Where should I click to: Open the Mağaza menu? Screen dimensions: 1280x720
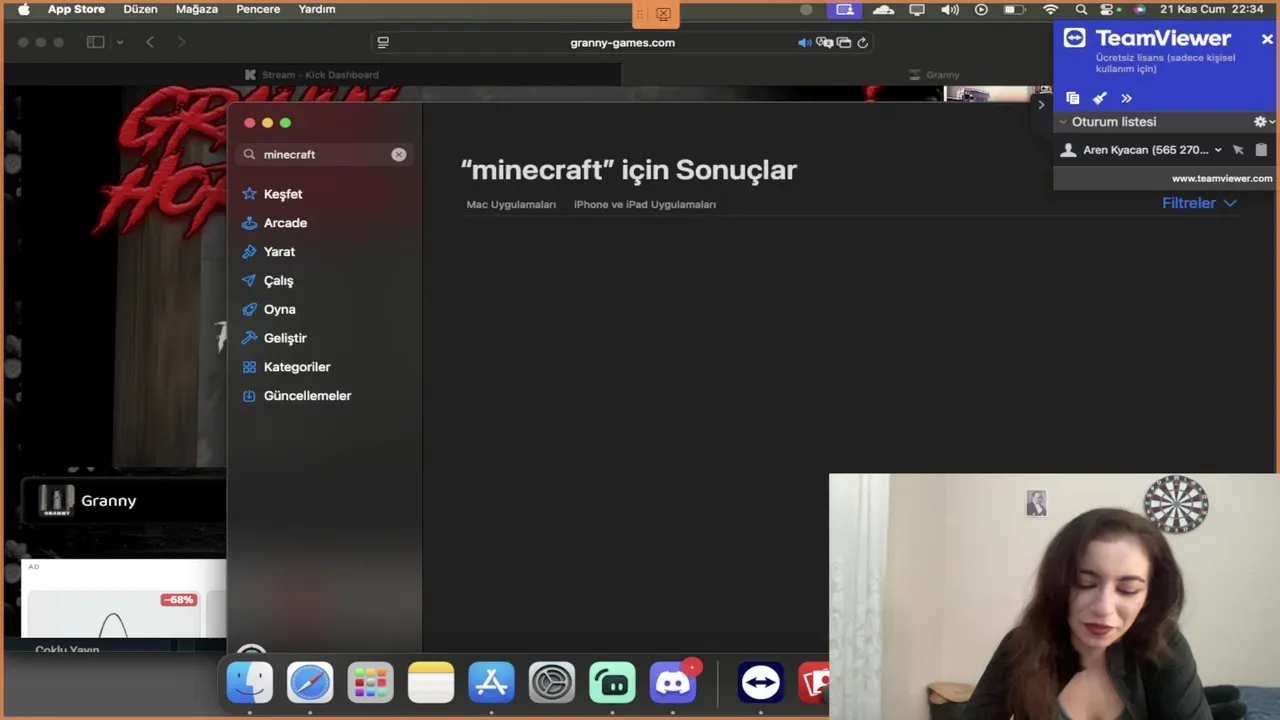coord(197,9)
